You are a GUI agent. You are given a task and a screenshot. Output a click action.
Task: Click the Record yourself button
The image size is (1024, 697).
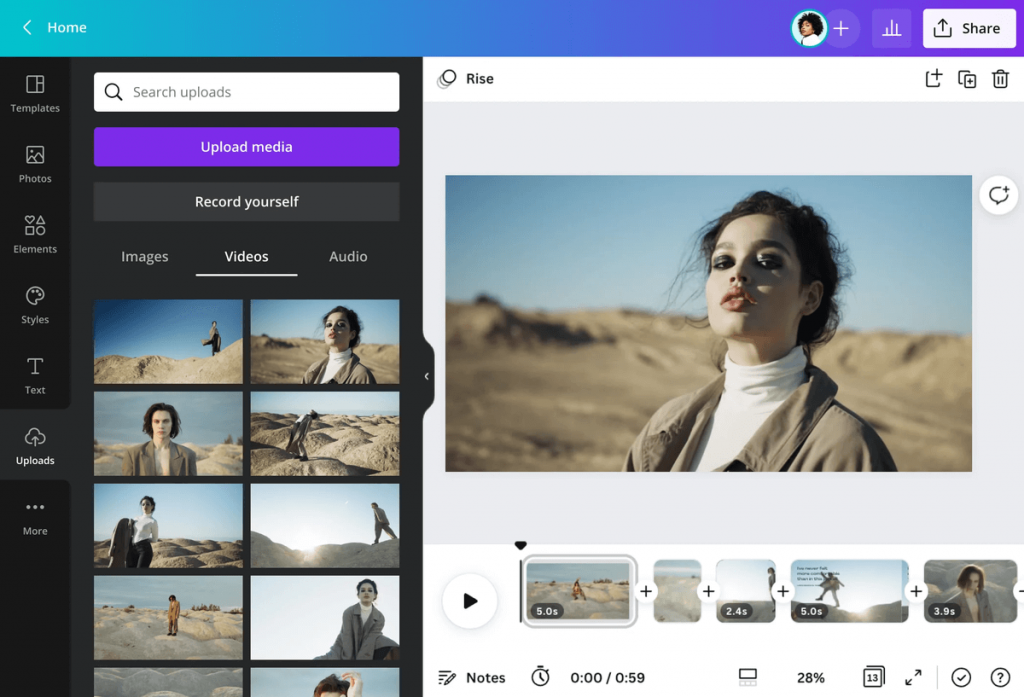click(246, 201)
